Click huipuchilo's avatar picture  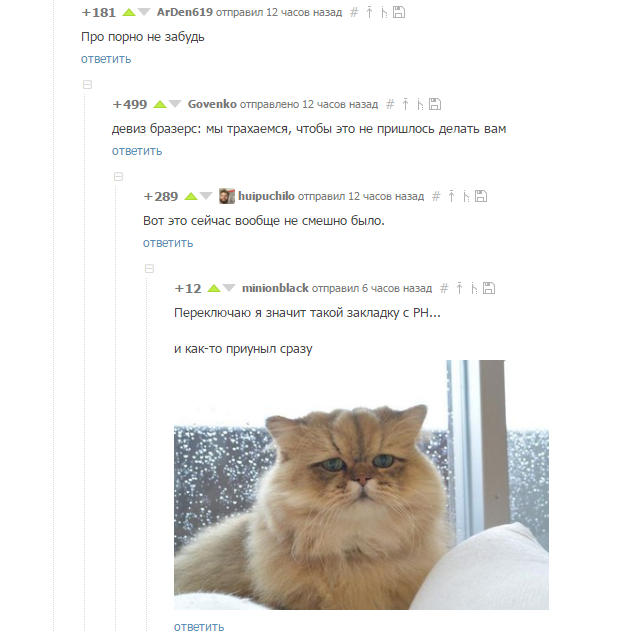tap(227, 196)
